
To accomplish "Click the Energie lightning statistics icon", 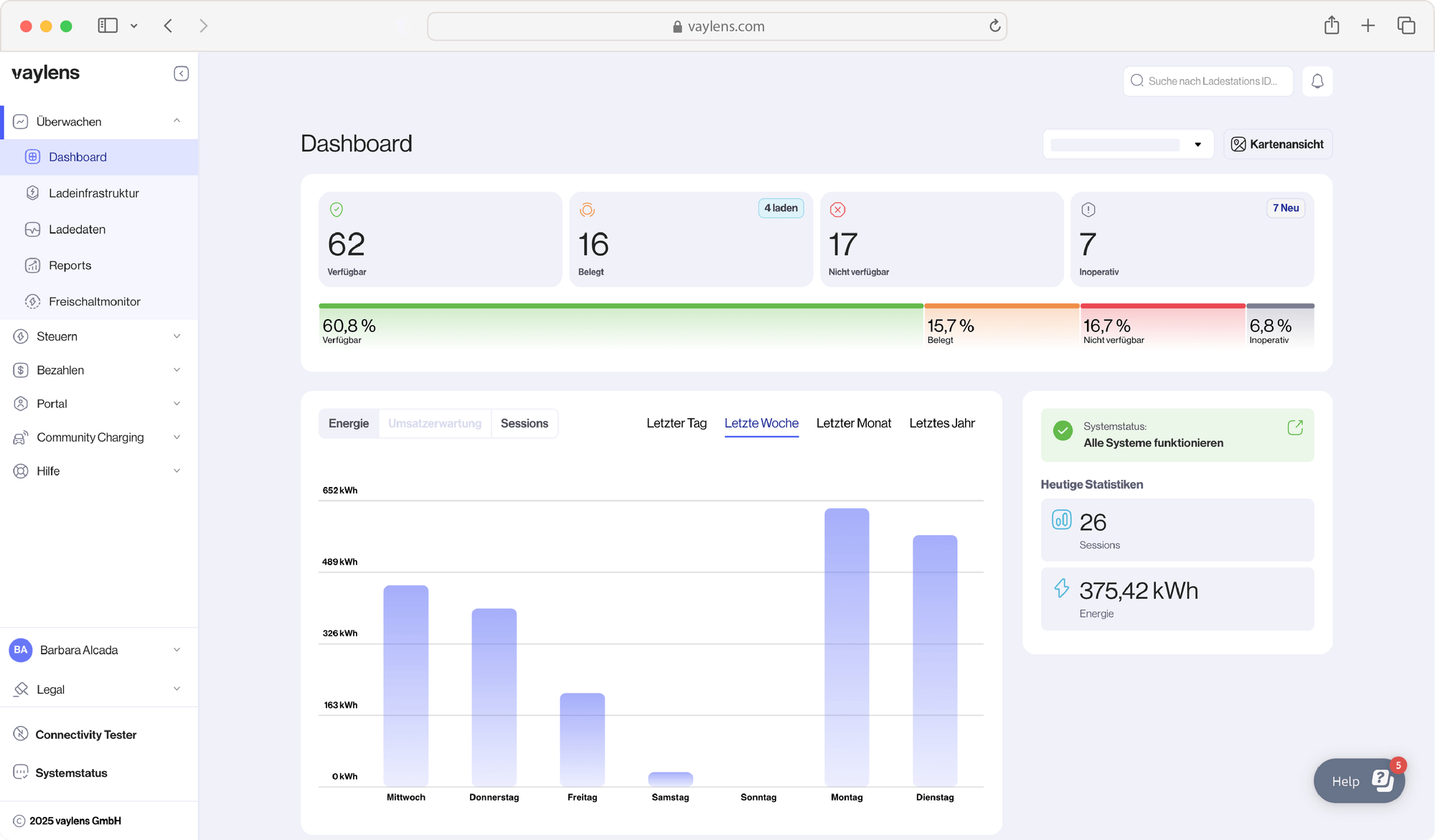I will [x=1061, y=588].
